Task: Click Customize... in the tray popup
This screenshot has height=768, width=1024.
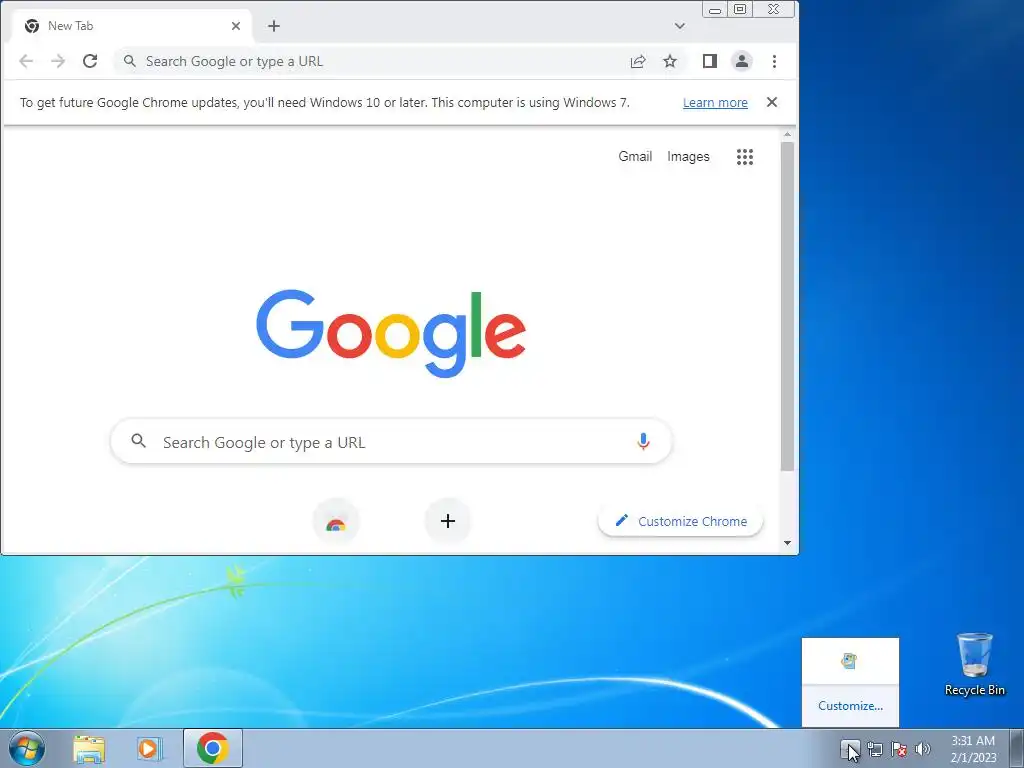Action: pos(850,706)
